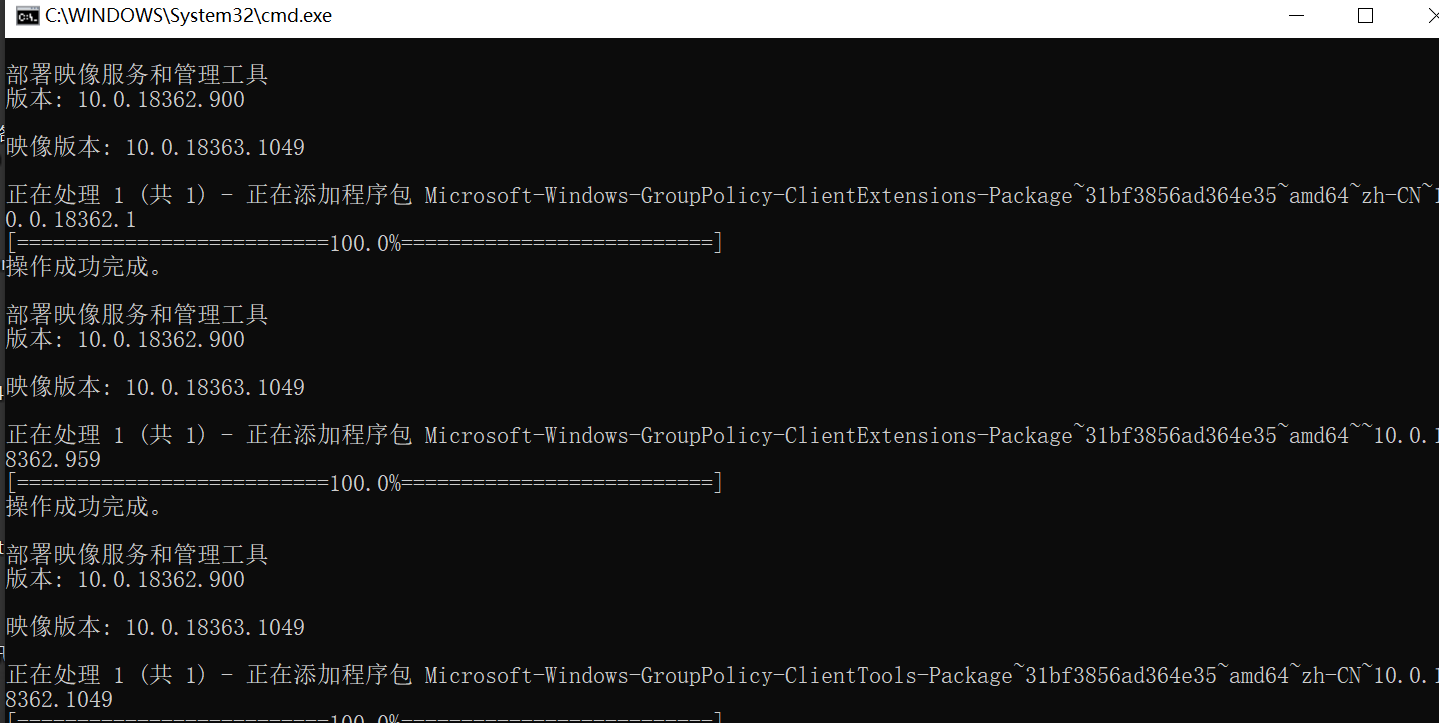The width and height of the screenshot is (1439, 723).
Task: Click the ClientExtensions-Package amd64~~10.0 line
Action: coord(722,436)
